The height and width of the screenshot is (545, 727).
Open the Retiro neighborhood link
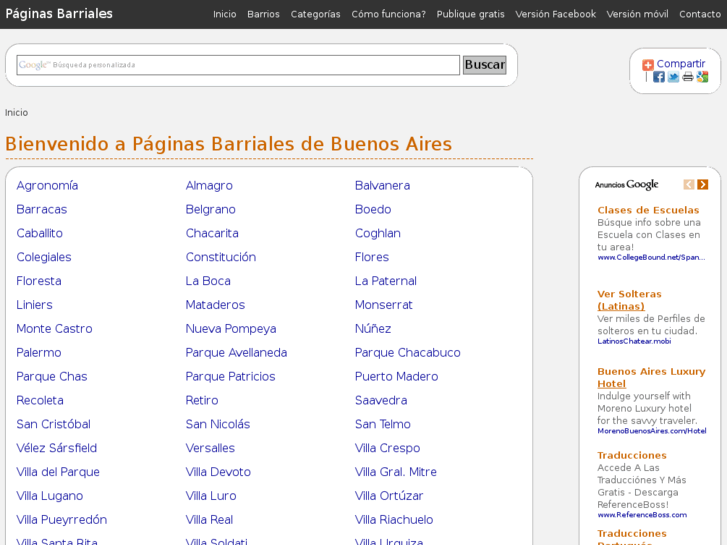pos(202,401)
